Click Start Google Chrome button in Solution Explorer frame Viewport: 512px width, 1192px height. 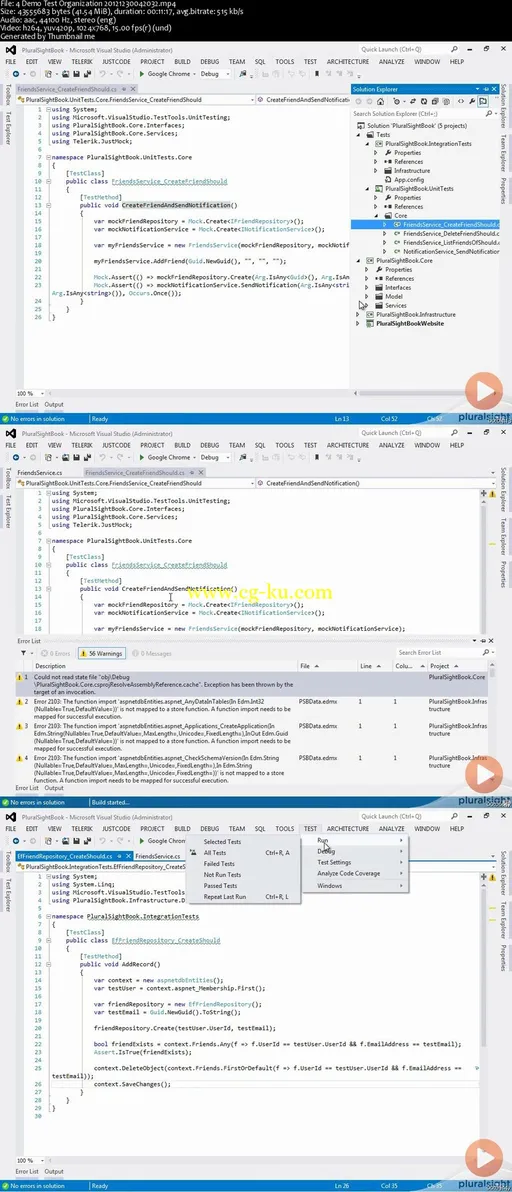click(165, 74)
